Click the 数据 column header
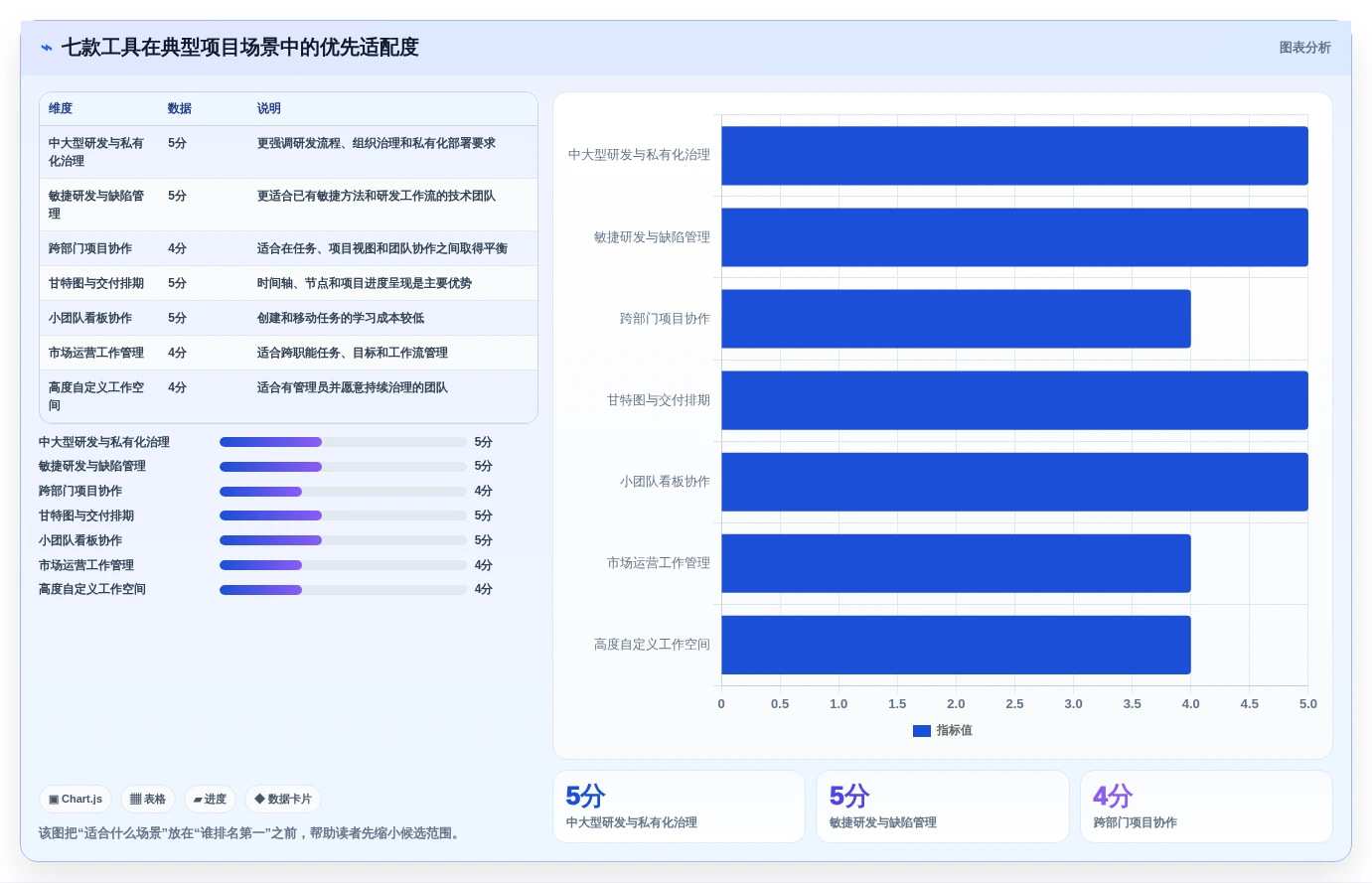 (x=180, y=108)
